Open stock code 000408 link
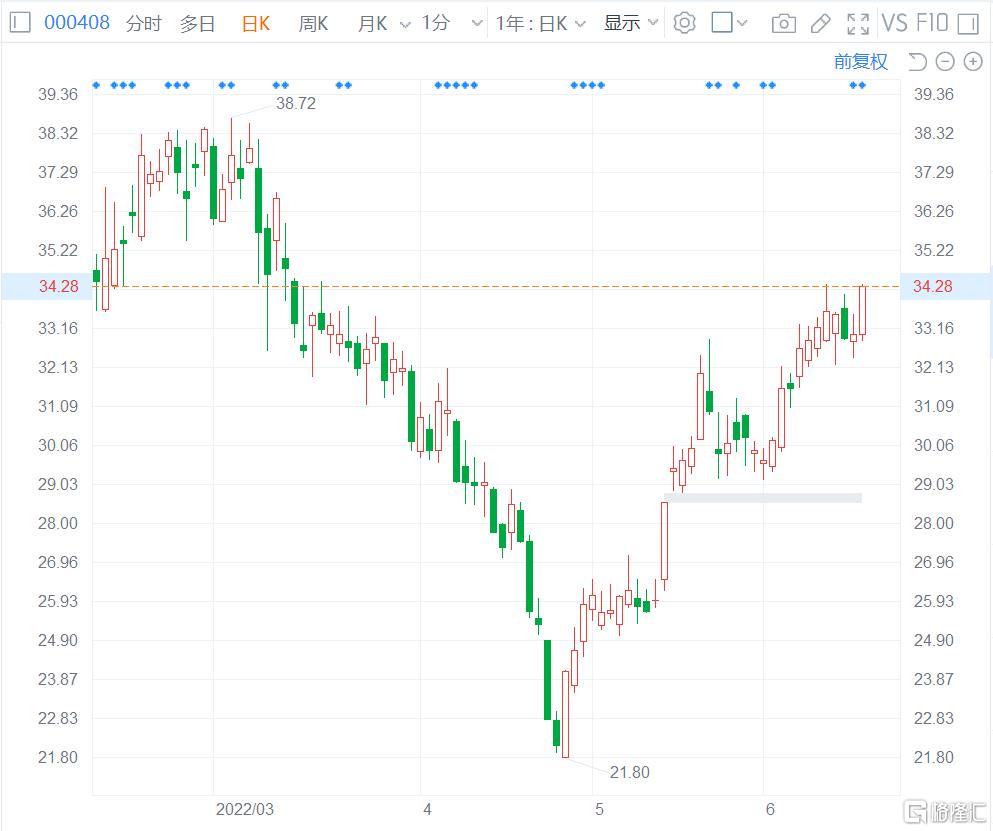Image resolution: width=993 pixels, height=831 pixels. tap(77, 23)
